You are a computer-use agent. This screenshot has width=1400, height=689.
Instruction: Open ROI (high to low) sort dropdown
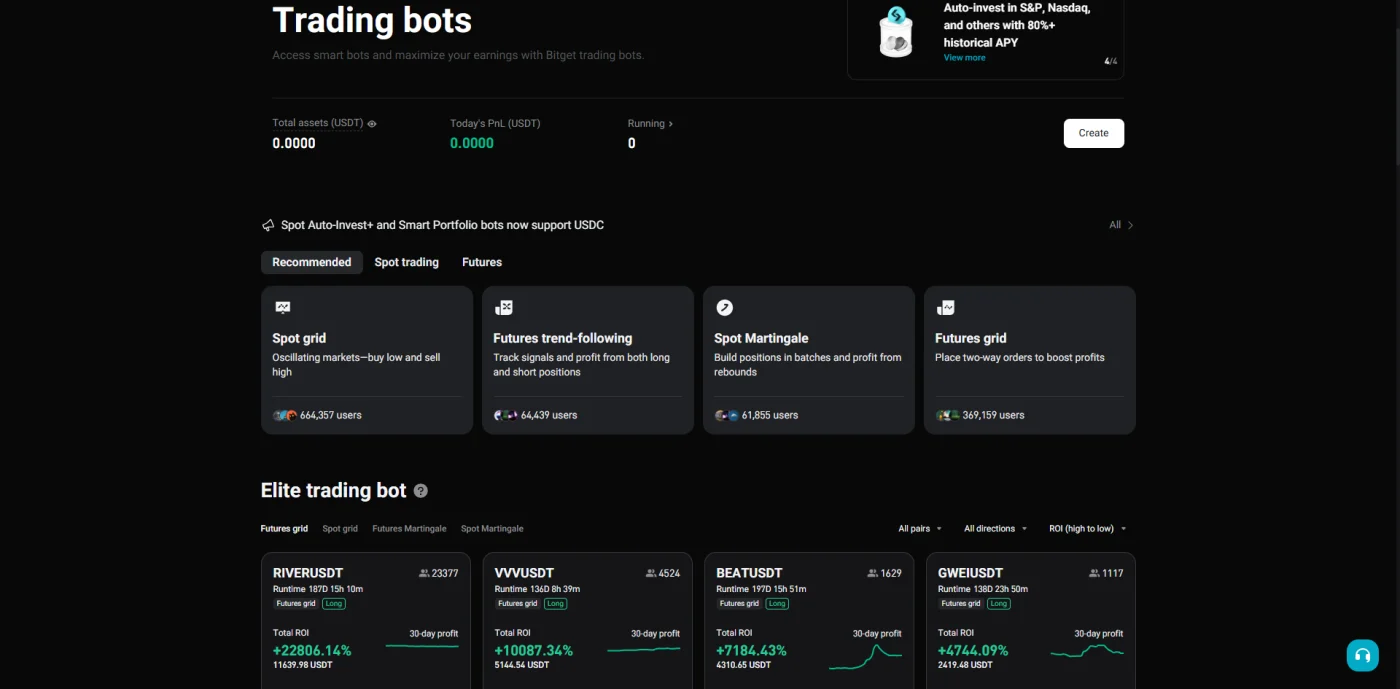pyautogui.click(x=1088, y=529)
